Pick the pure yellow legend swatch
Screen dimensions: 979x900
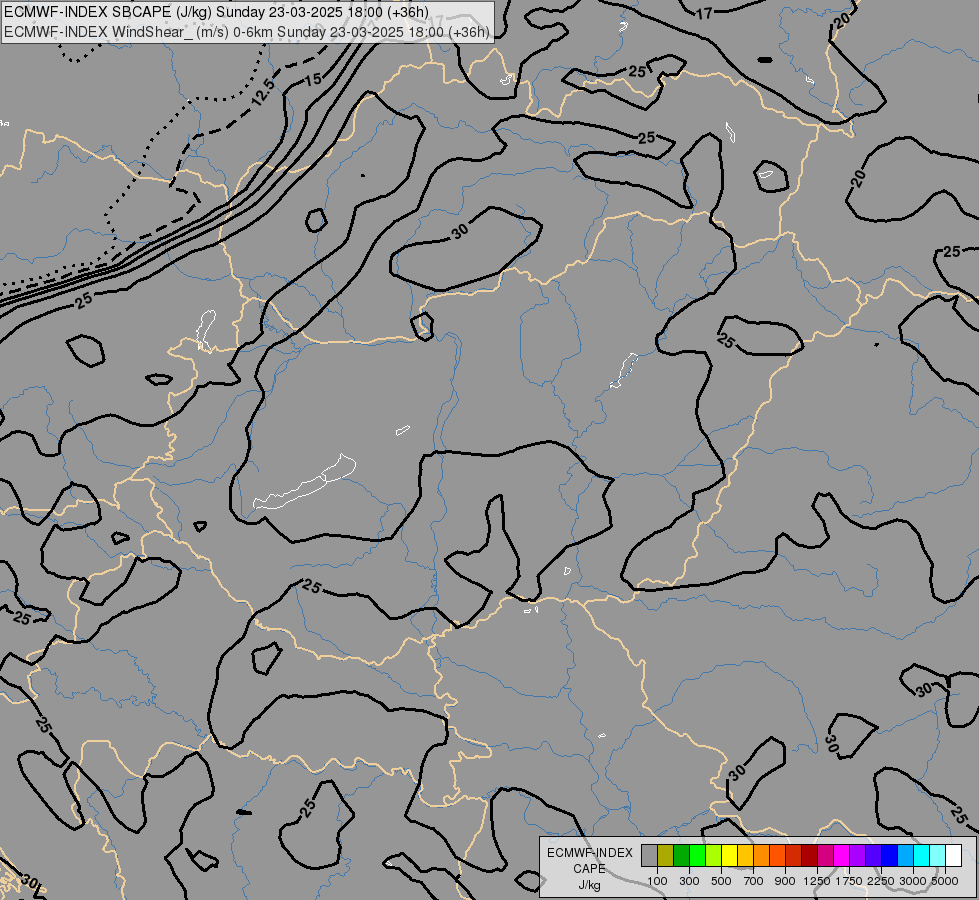click(x=729, y=855)
